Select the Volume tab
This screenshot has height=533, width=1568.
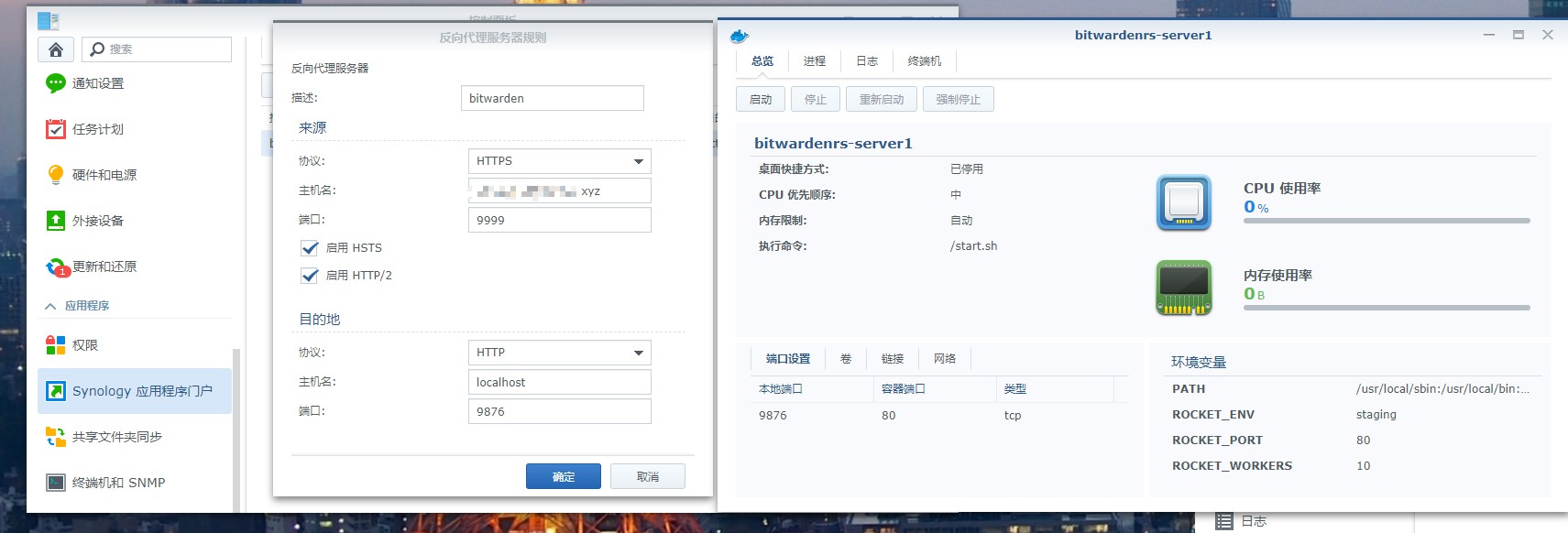(x=846, y=359)
